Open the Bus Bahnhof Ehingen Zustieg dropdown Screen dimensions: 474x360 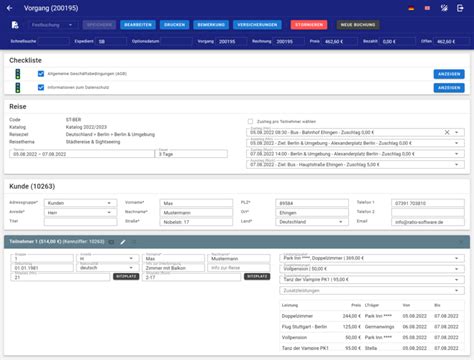(x=457, y=132)
